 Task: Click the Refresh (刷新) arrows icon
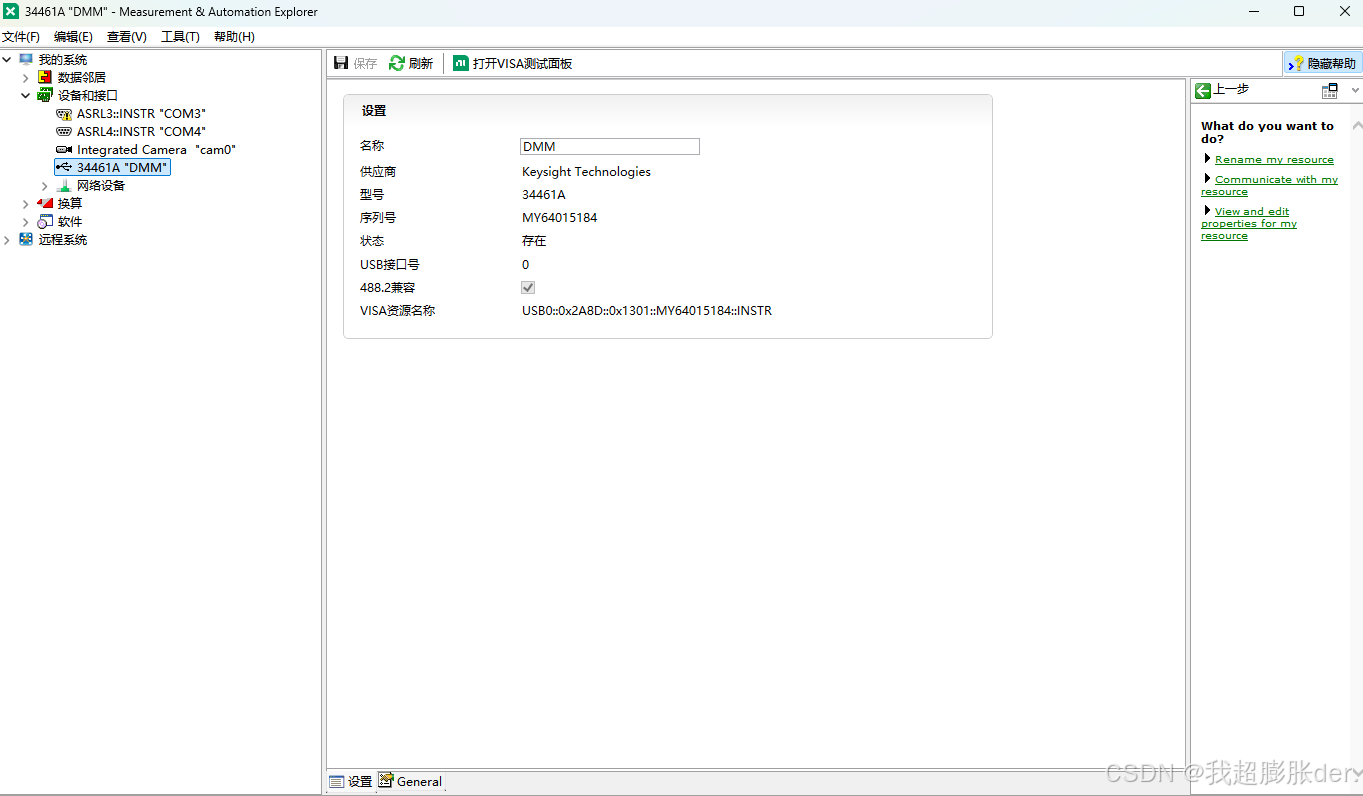(397, 63)
